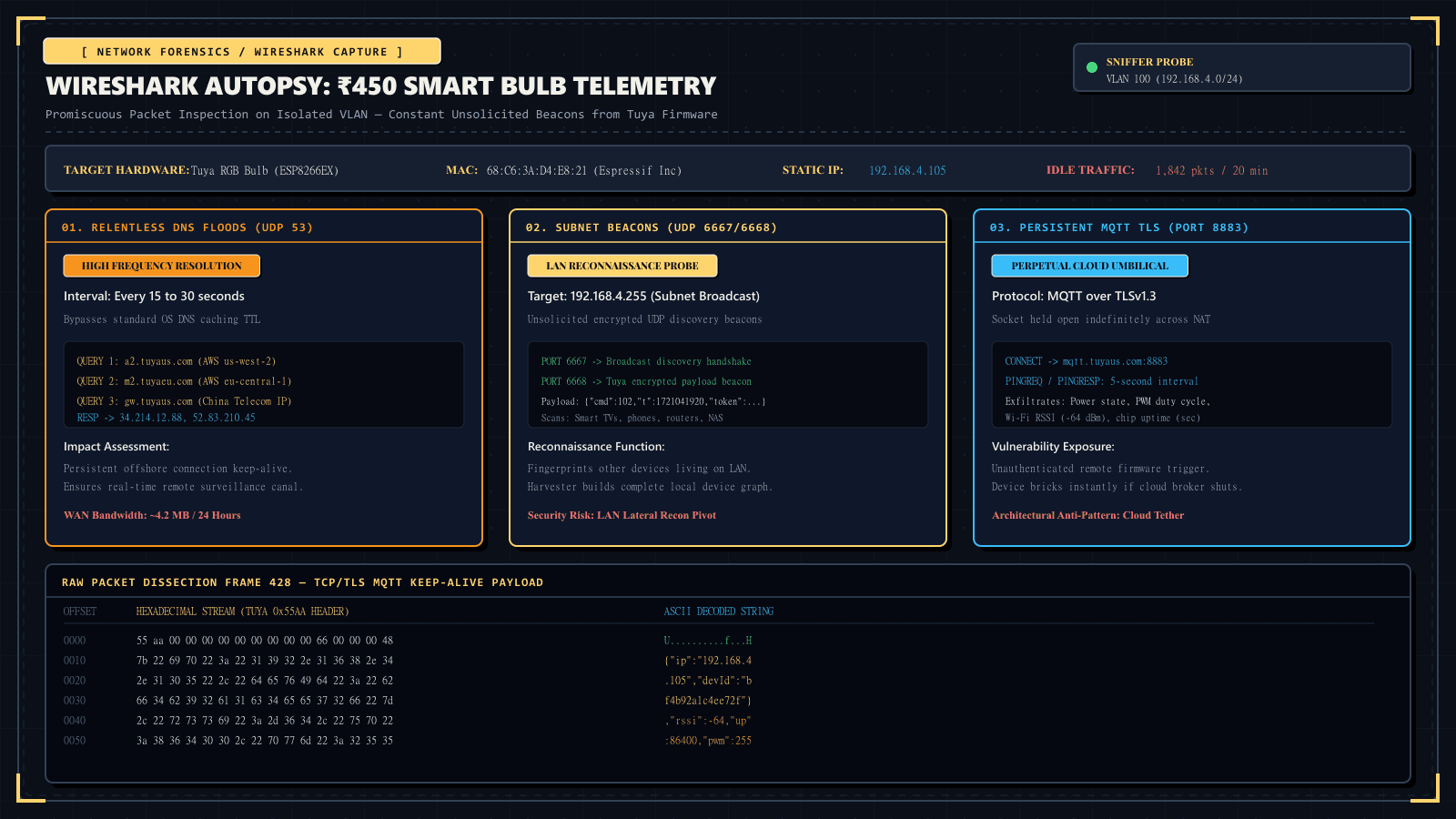Click idle traffic value 1,842 pkts / 20 min
Viewport: 1456px width, 819px height.
click(1211, 171)
